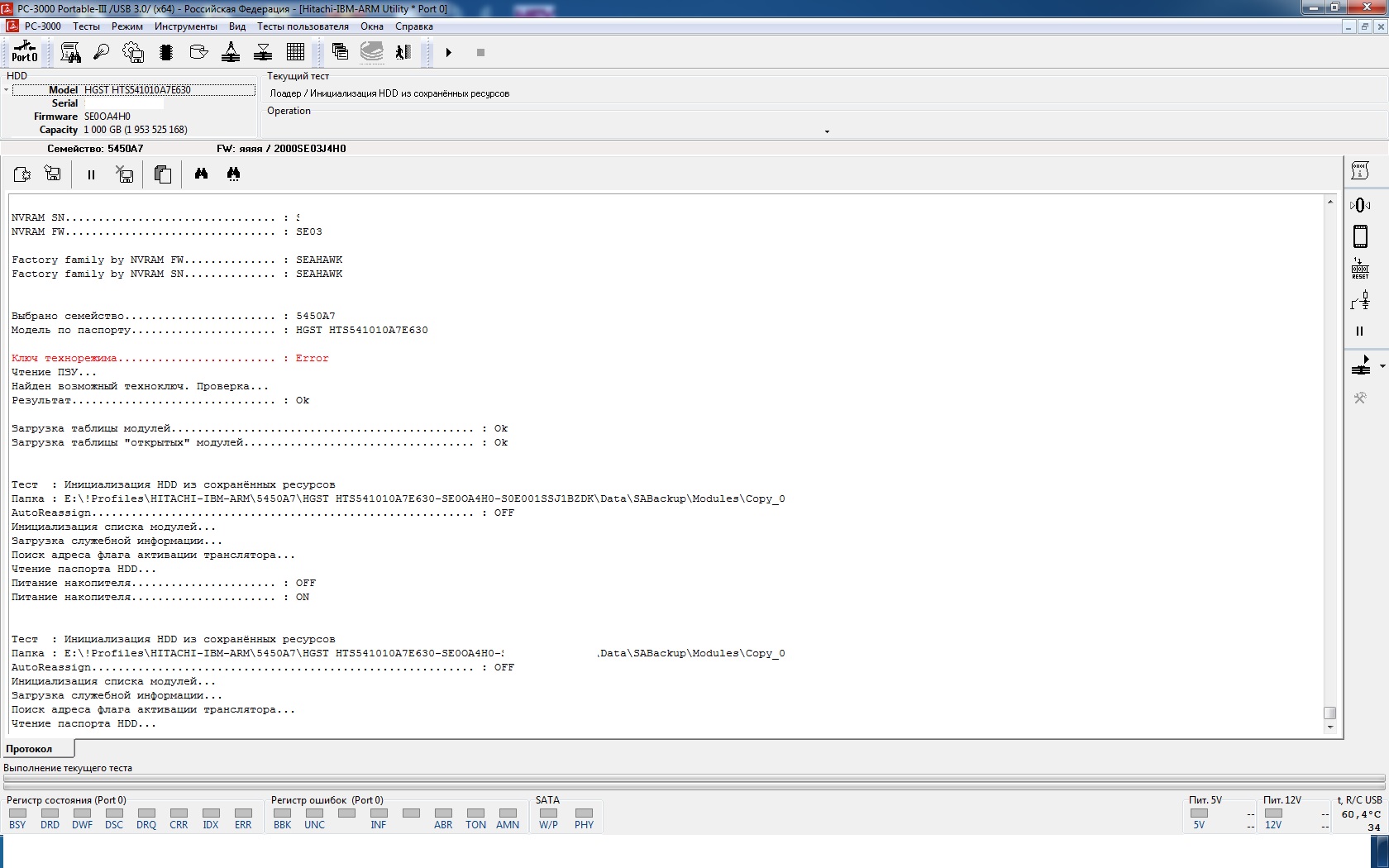Click the Firmware value SE0OA4H0

pyautogui.click(x=107, y=117)
